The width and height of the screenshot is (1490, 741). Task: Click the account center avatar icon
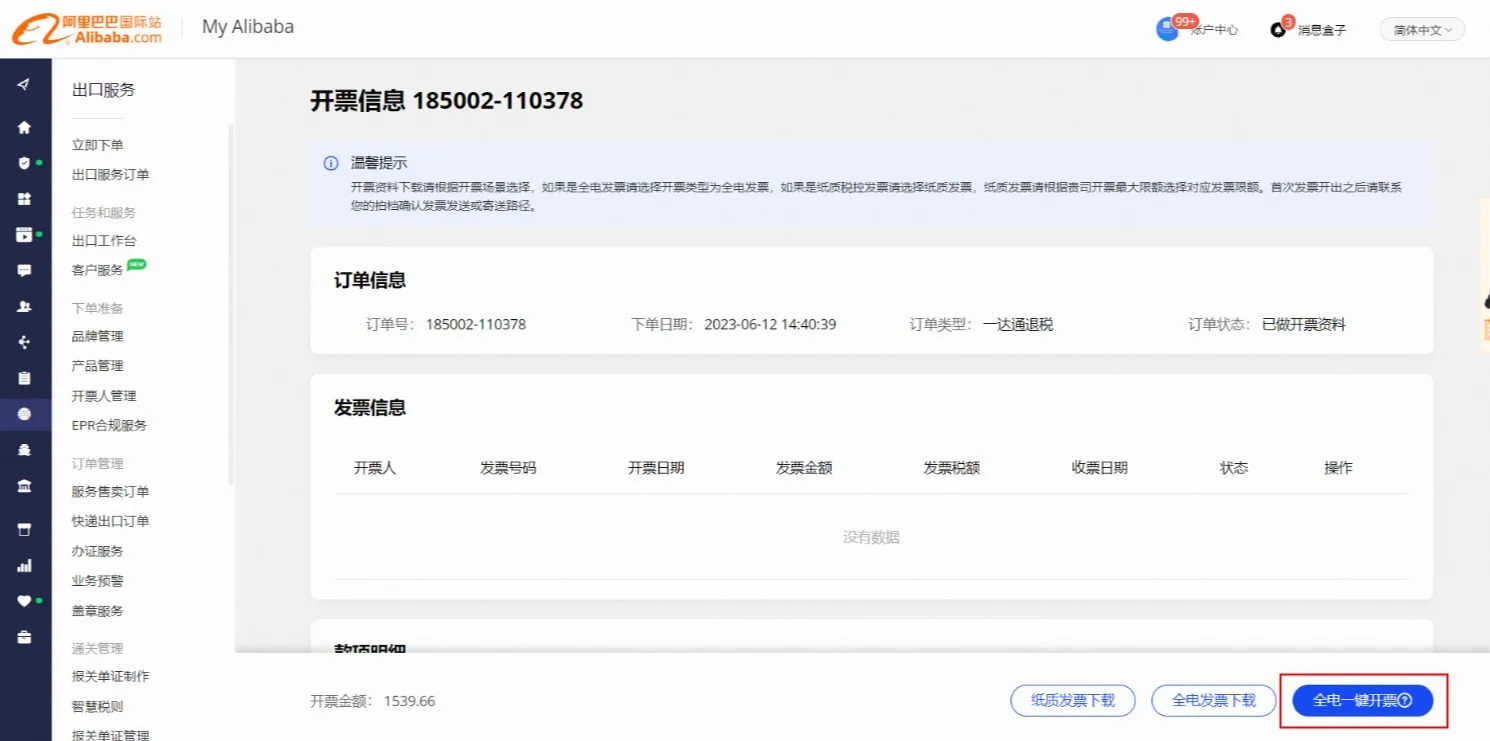tap(1167, 29)
